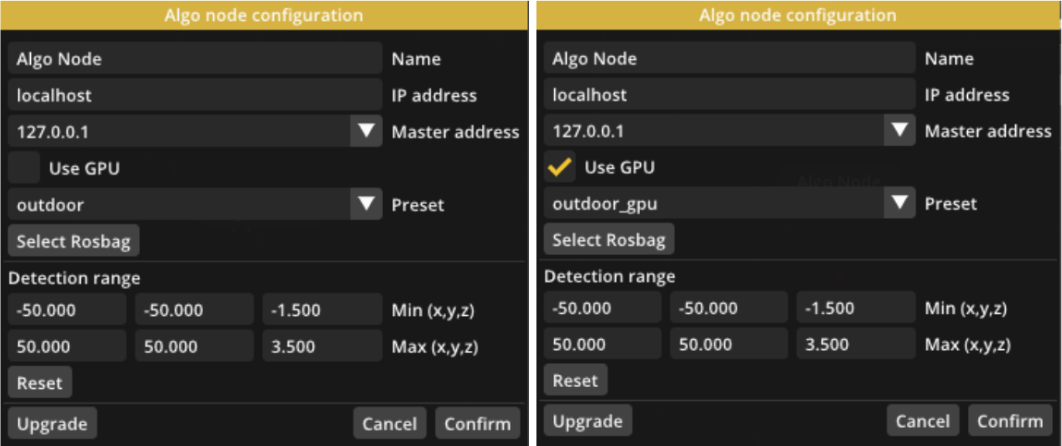Viewport: 1062px width, 446px height.
Task: Uncheck the ticked Use GPU checkbox
Action: tap(560, 166)
